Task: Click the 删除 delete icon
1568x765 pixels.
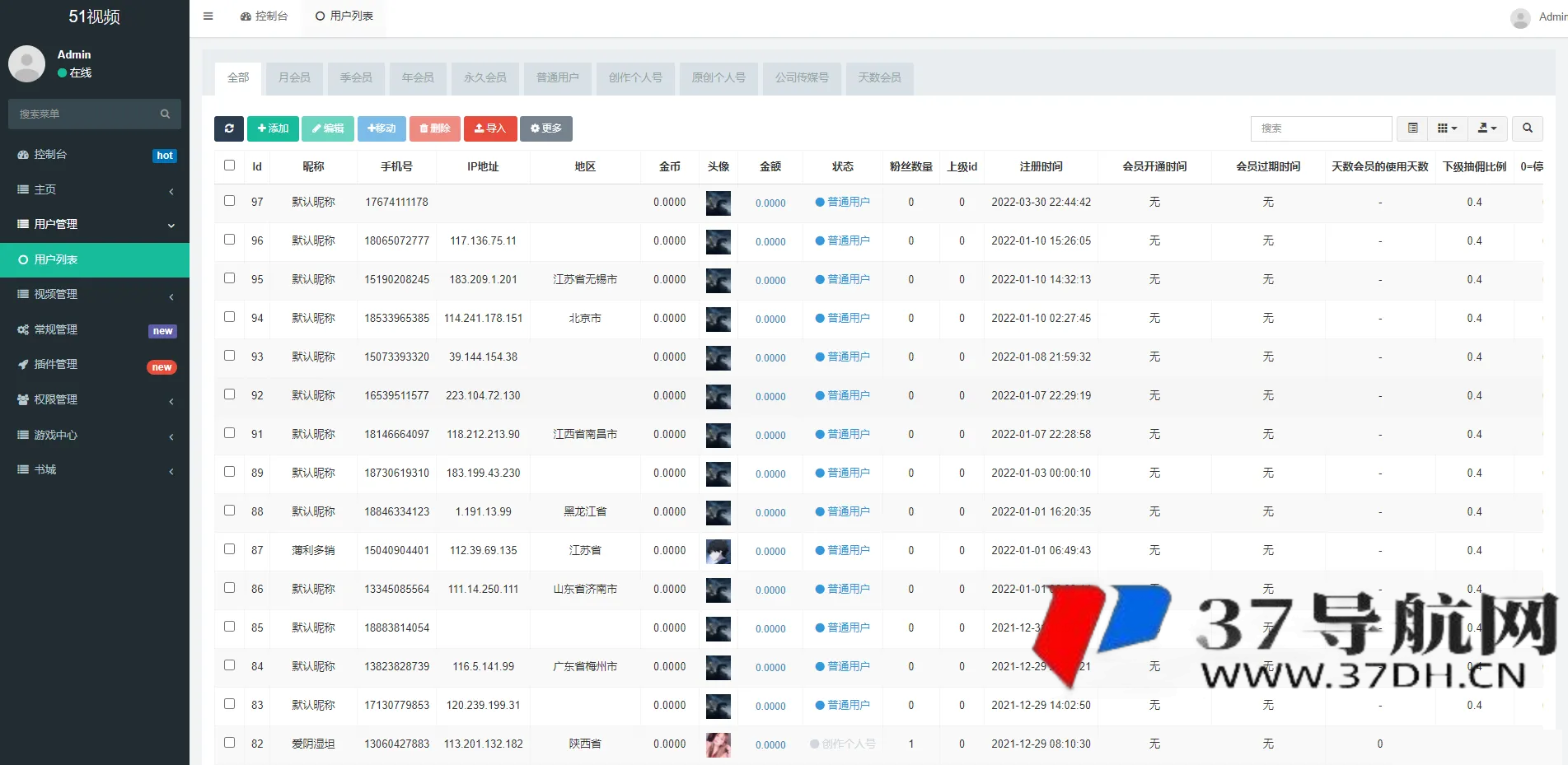Action: tap(435, 128)
